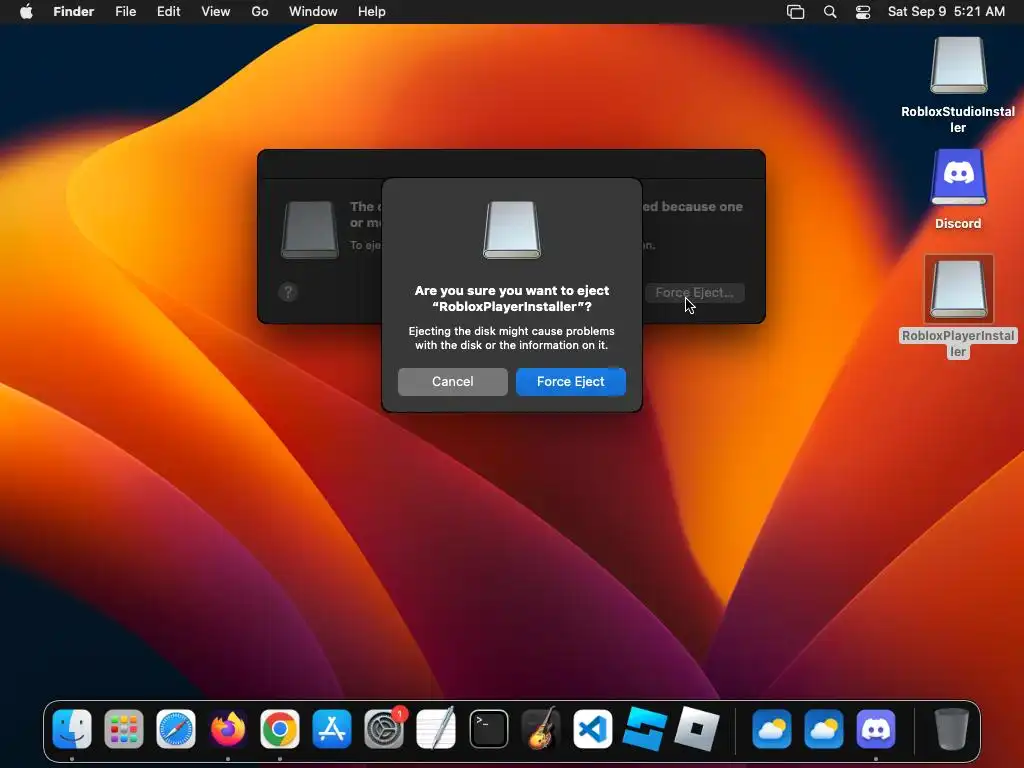
Task: Click the dimmed disk icon in the background dialog
Action: tap(310, 230)
